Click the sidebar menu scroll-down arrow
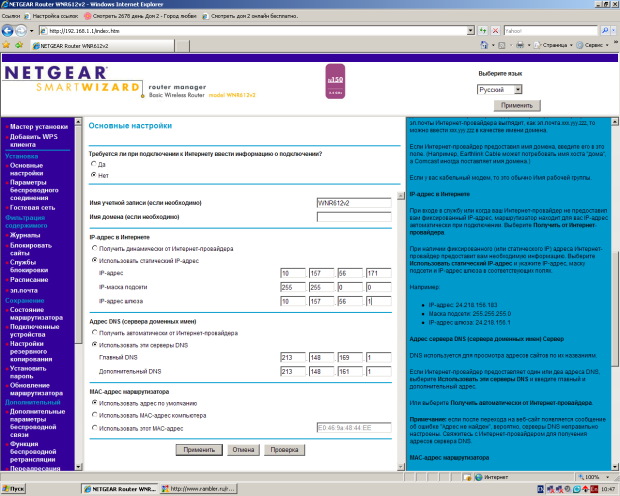620x496 pixels. point(78,467)
